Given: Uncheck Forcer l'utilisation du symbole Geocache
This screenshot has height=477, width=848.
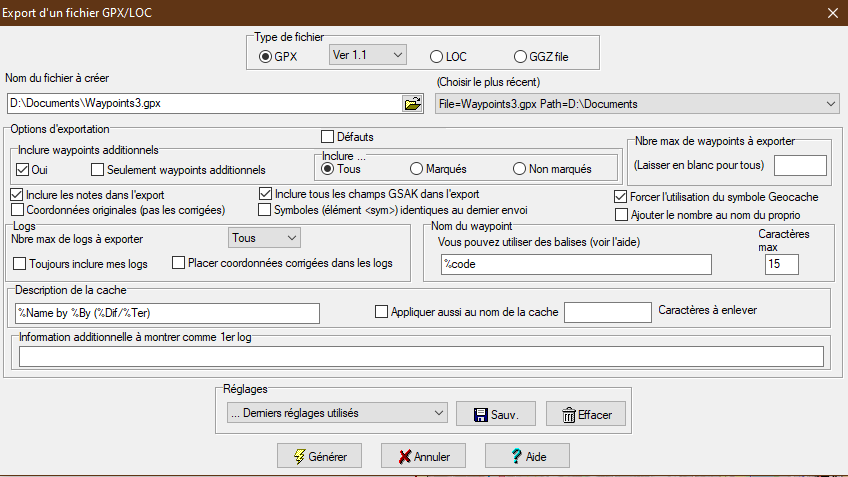Looking at the screenshot, I should coord(621,195).
